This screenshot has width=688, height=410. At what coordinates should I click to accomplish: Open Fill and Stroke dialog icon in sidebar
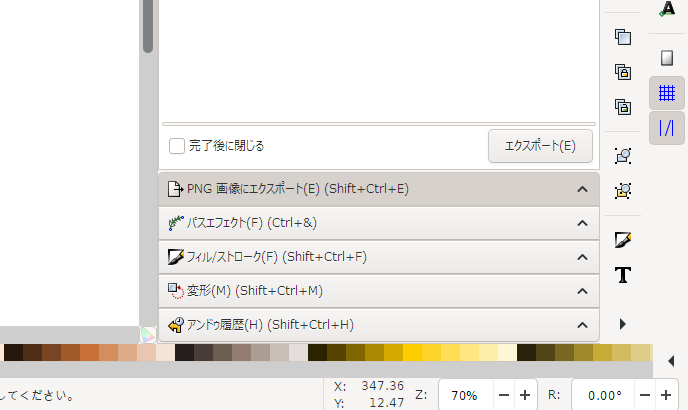[x=623, y=240]
